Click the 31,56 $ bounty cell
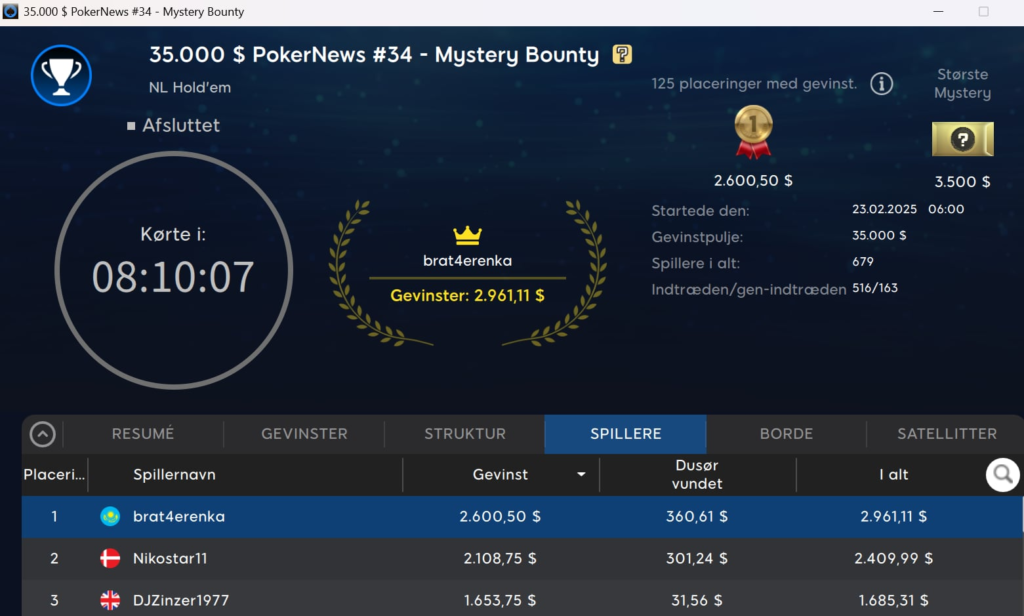 [x=697, y=600]
